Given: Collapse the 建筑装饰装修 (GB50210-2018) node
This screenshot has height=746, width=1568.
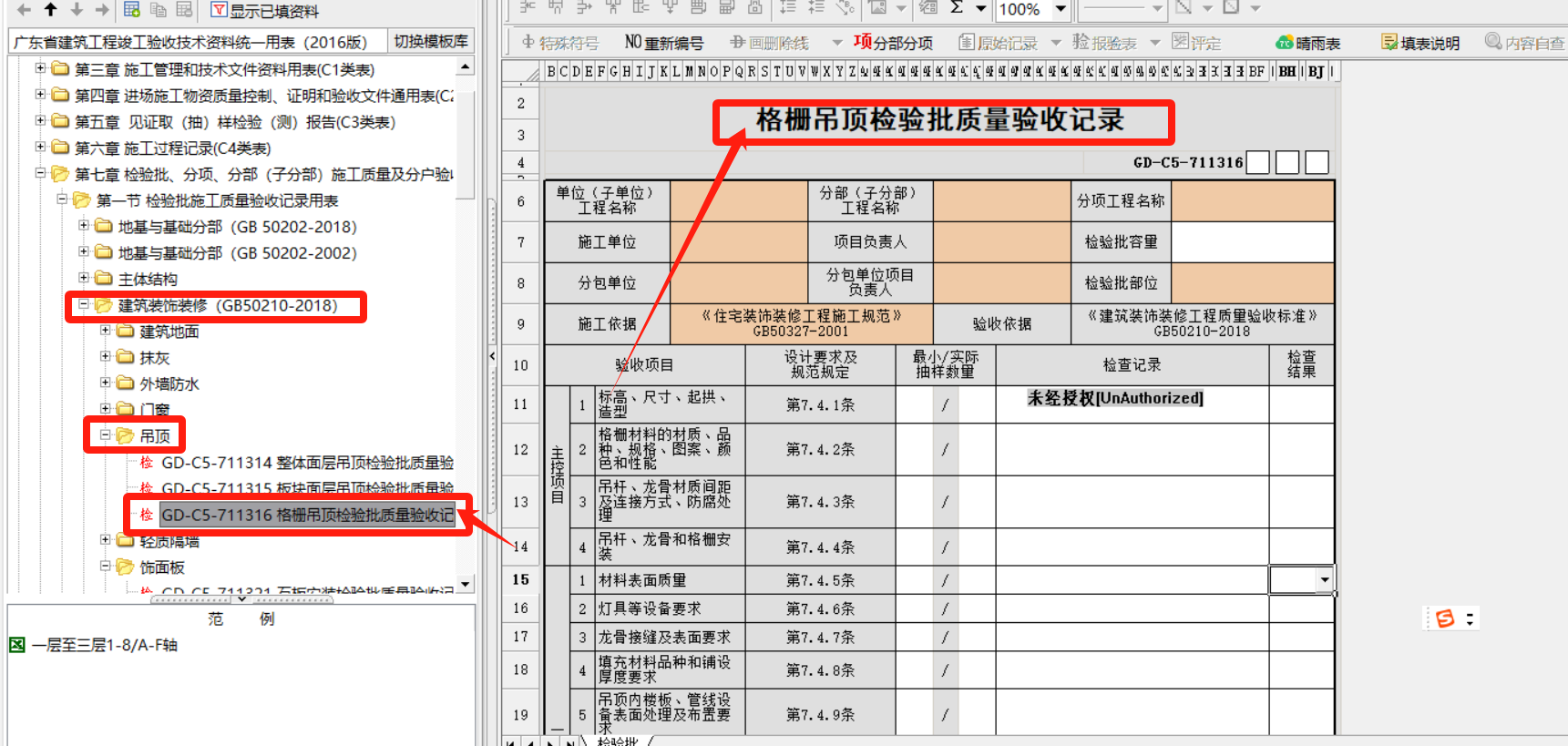Looking at the screenshot, I should click(x=84, y=304).
